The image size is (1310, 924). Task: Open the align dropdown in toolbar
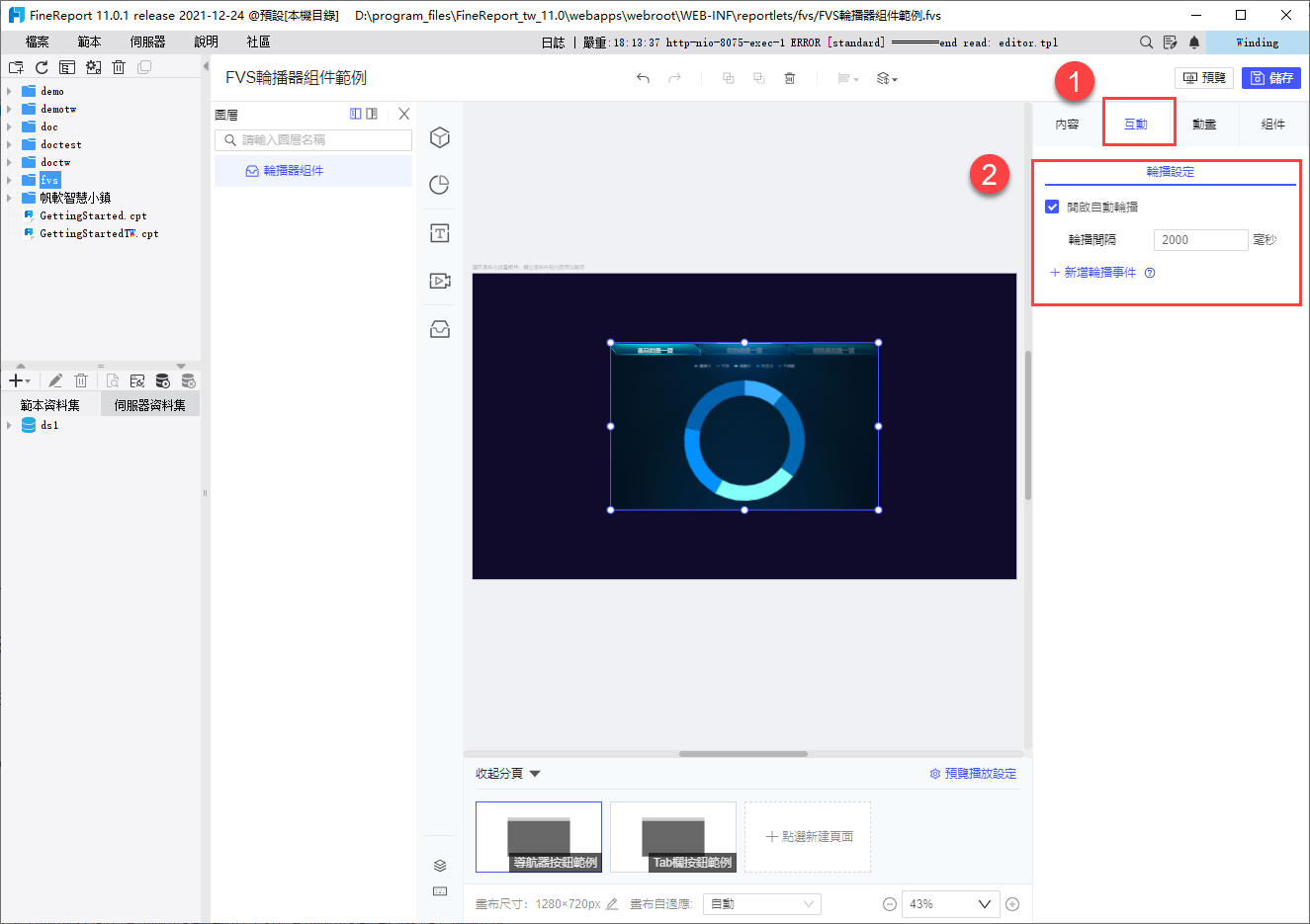pos(848,78)
